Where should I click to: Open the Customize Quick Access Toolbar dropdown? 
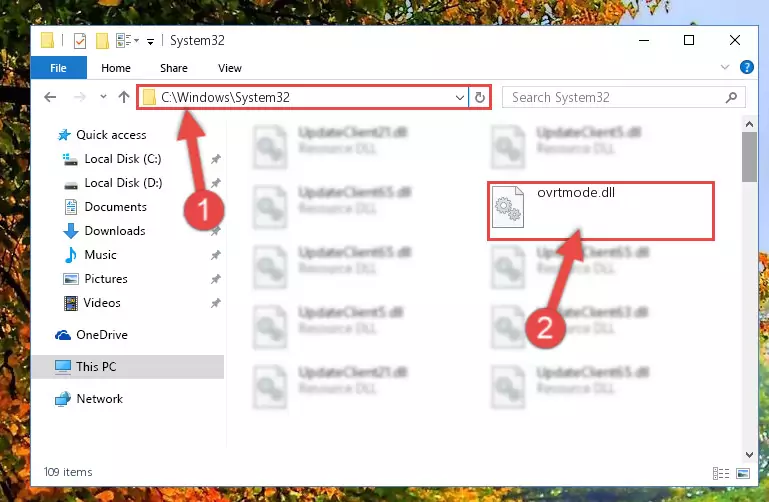pyautogui.click(x=150, y=42)
